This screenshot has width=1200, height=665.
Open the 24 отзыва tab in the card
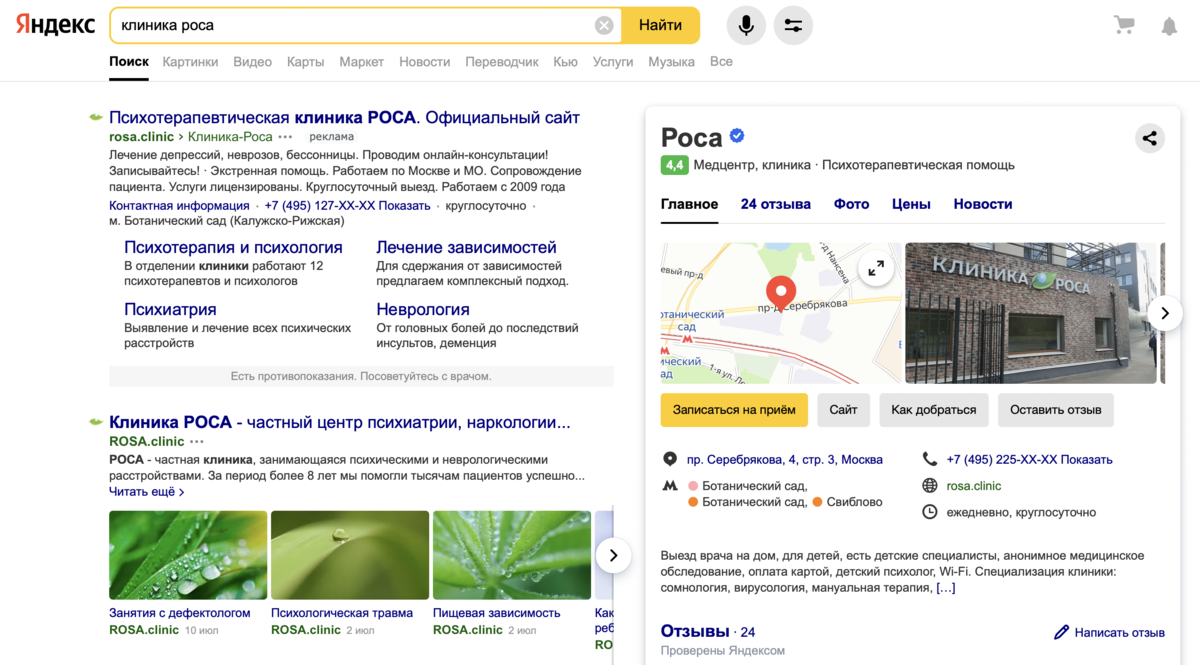point(776,204)
